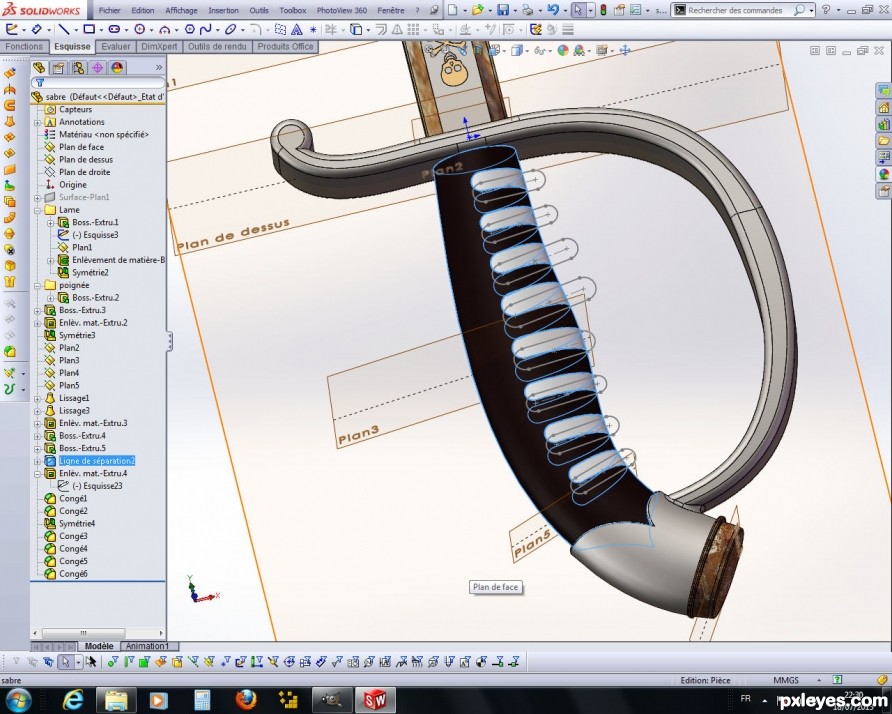Switch to the Fonctions command tab
This screenshot has width=892, height=714.
coord(24,47)
